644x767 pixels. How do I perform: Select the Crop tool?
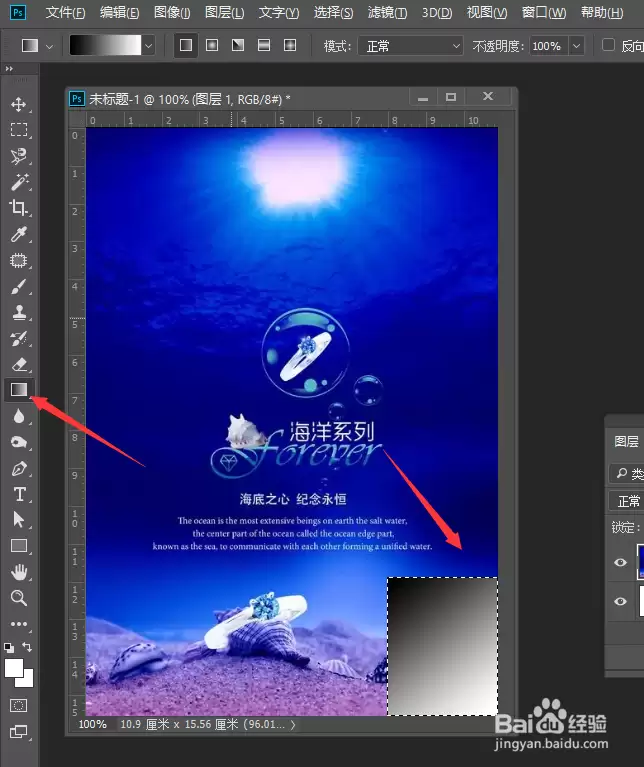[19, 208]
